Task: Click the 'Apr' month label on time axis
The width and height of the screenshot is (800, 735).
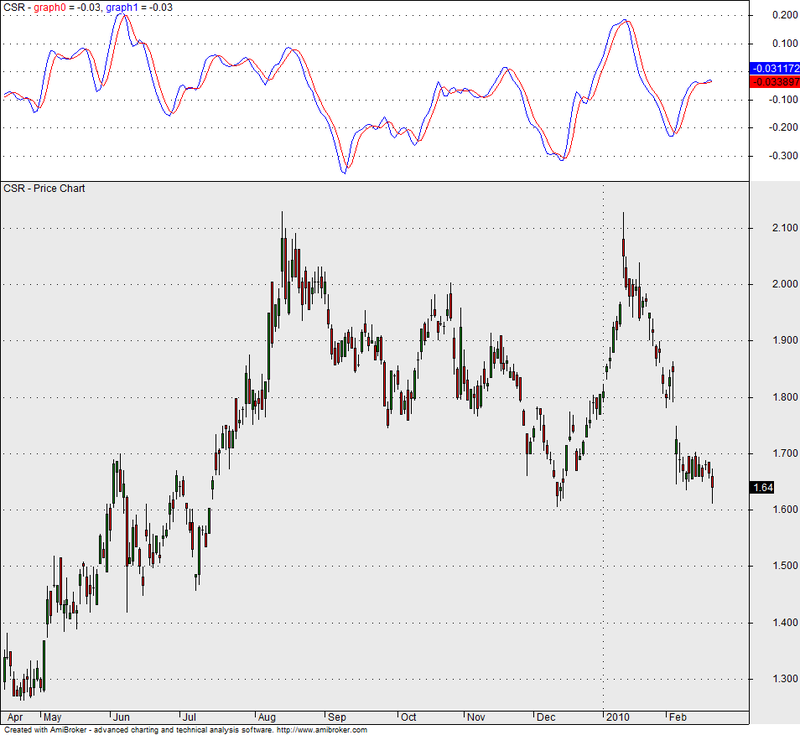Action: [x=15, y=717]
